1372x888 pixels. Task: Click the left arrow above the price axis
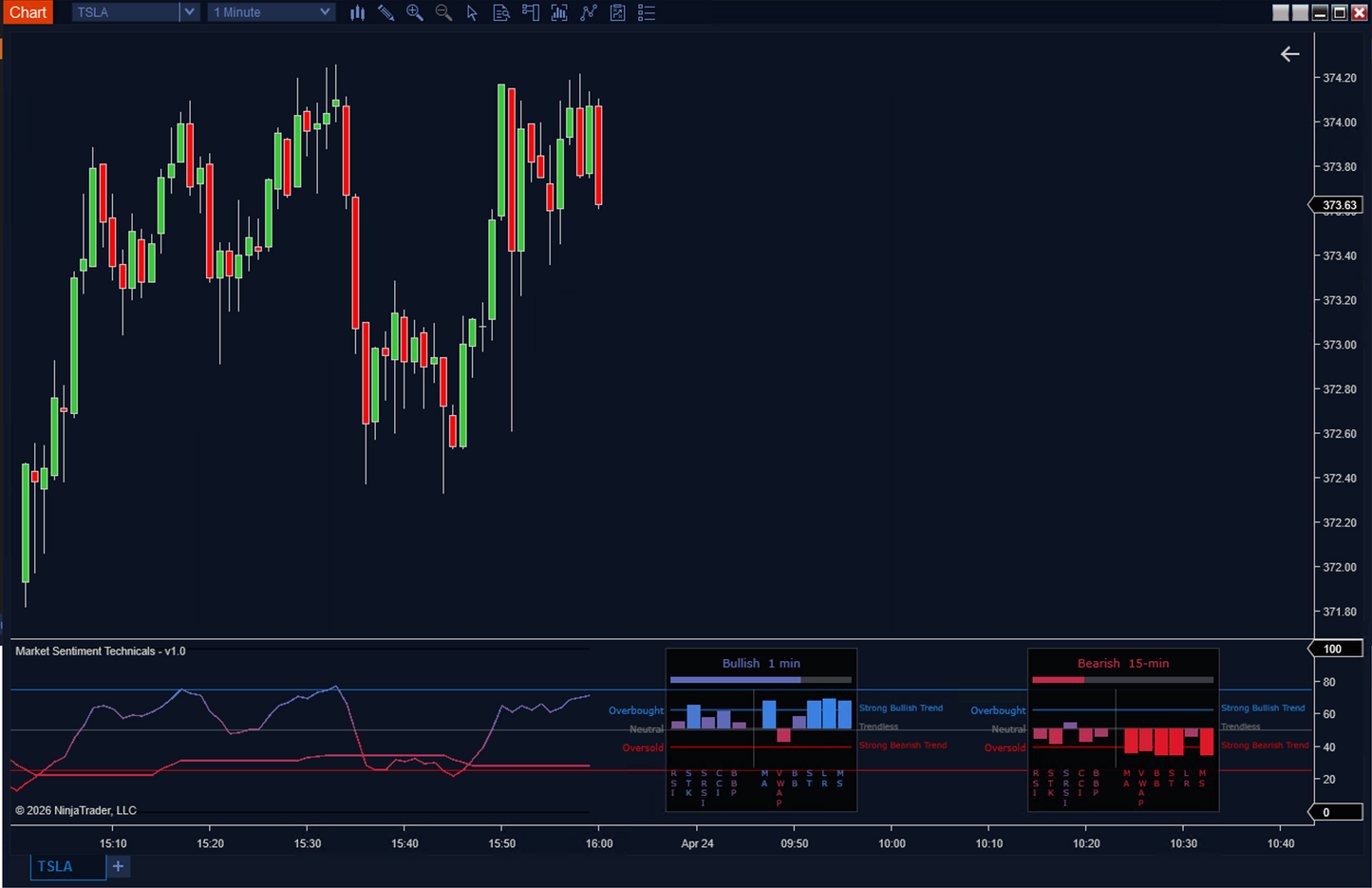[1289, 54]
